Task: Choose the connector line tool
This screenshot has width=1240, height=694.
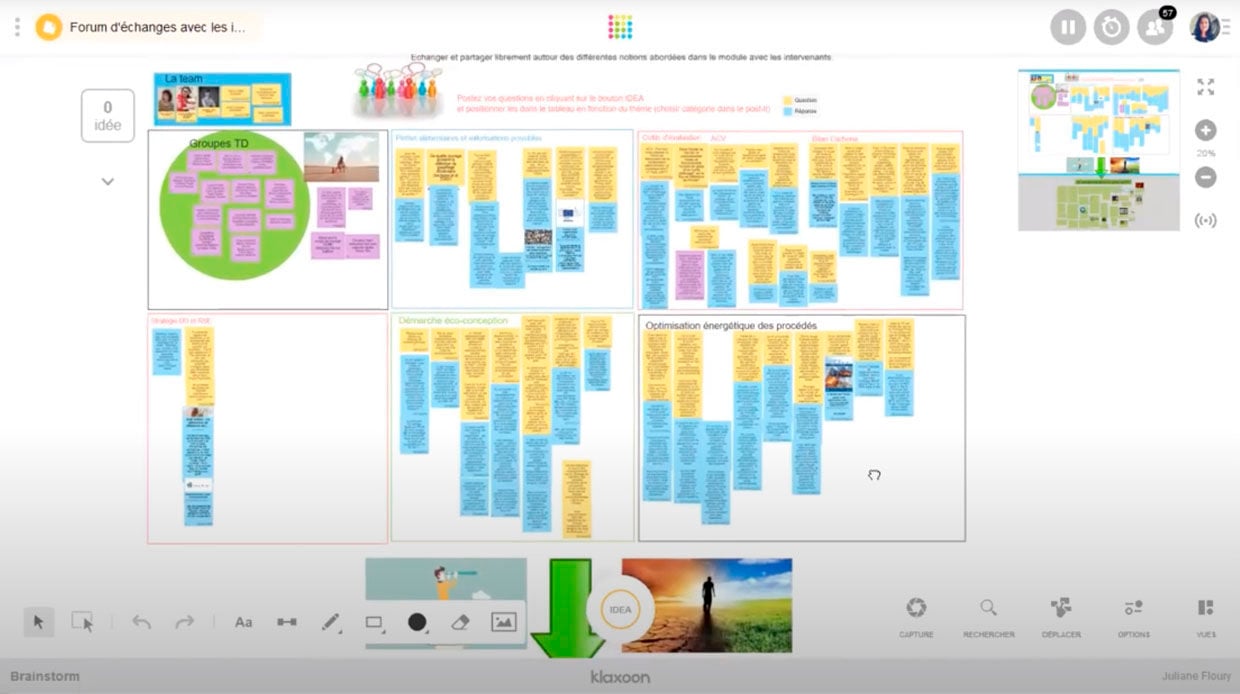Action: tap(287, 622)
